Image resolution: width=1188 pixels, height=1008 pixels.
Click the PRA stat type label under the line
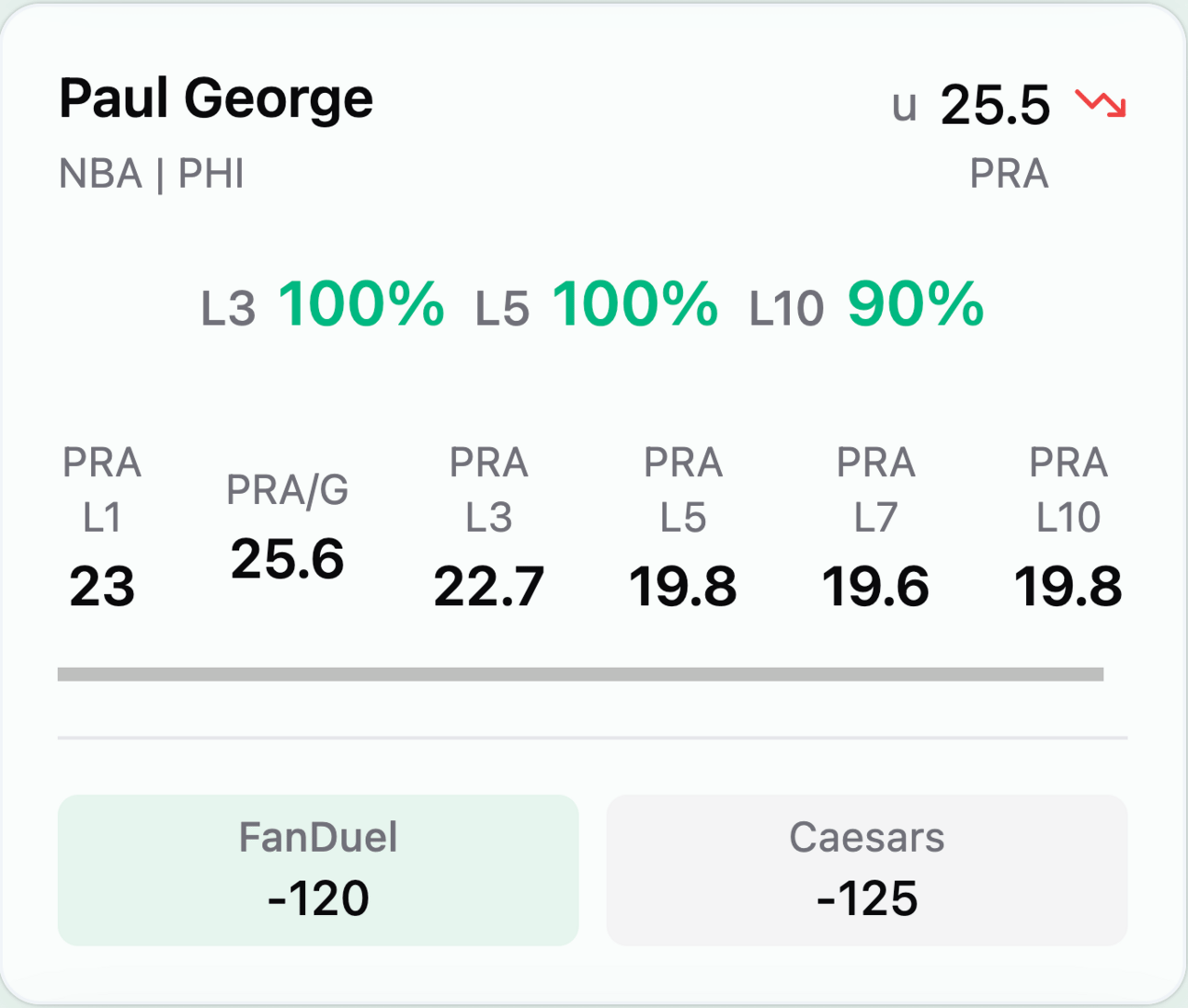point(1010,174)
